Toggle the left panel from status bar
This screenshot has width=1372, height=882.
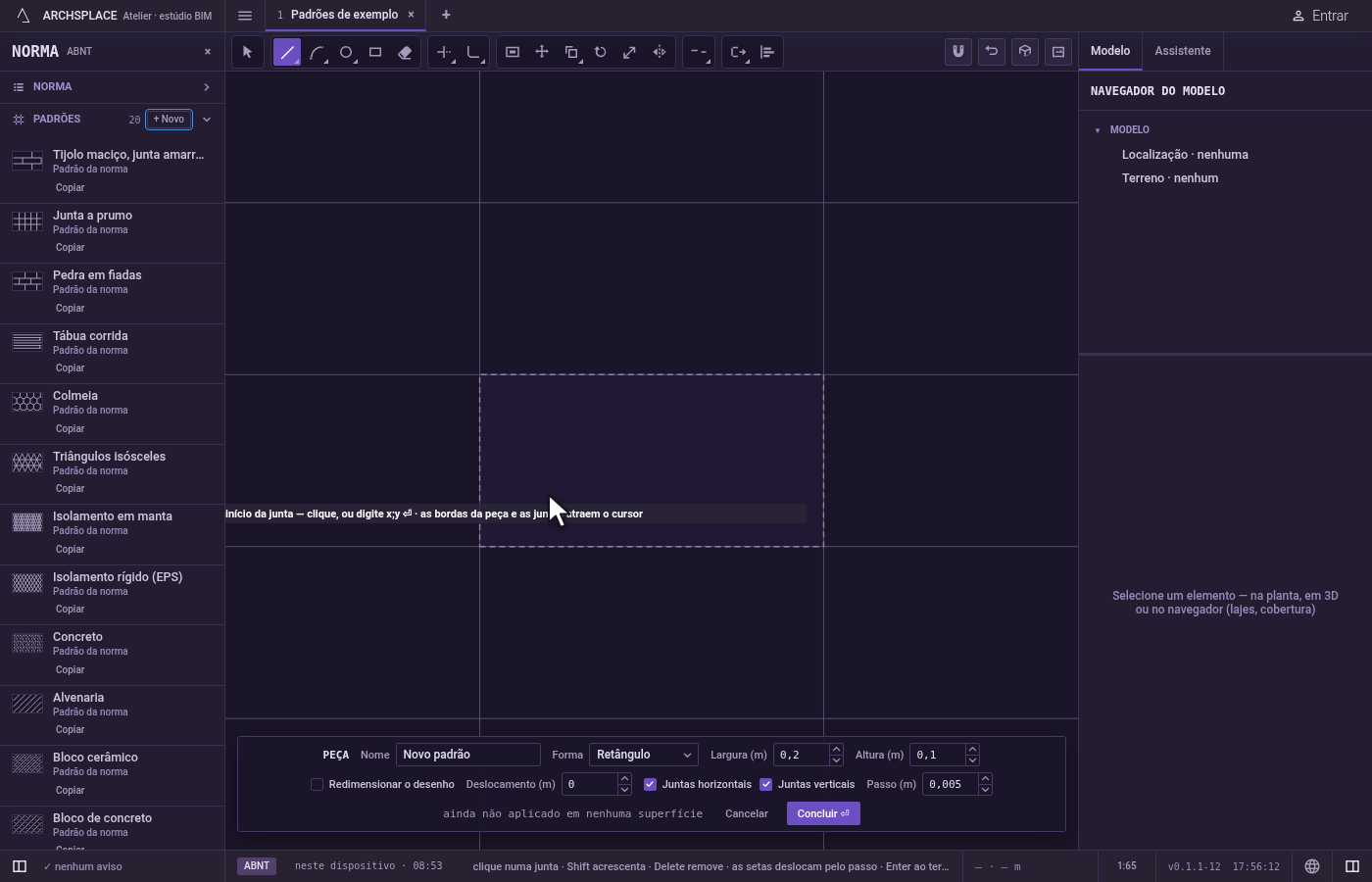(19, 866)
